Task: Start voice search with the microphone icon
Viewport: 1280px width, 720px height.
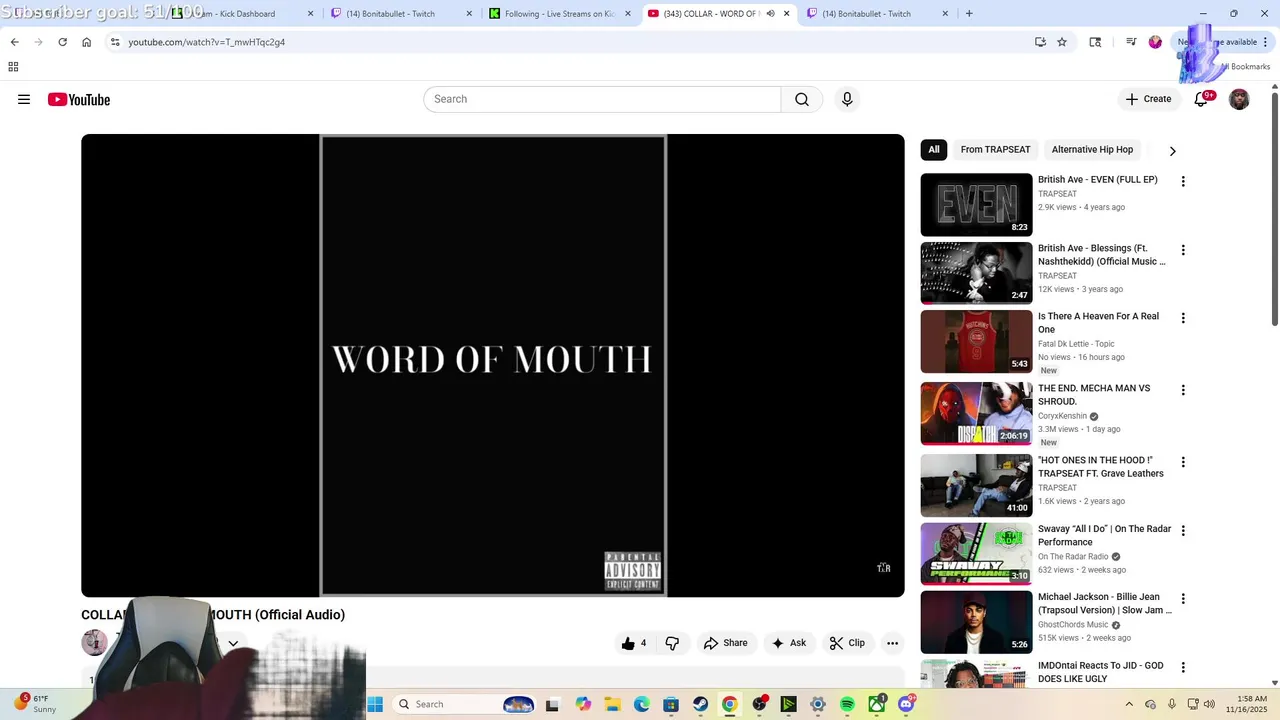Action: point(847,99)
